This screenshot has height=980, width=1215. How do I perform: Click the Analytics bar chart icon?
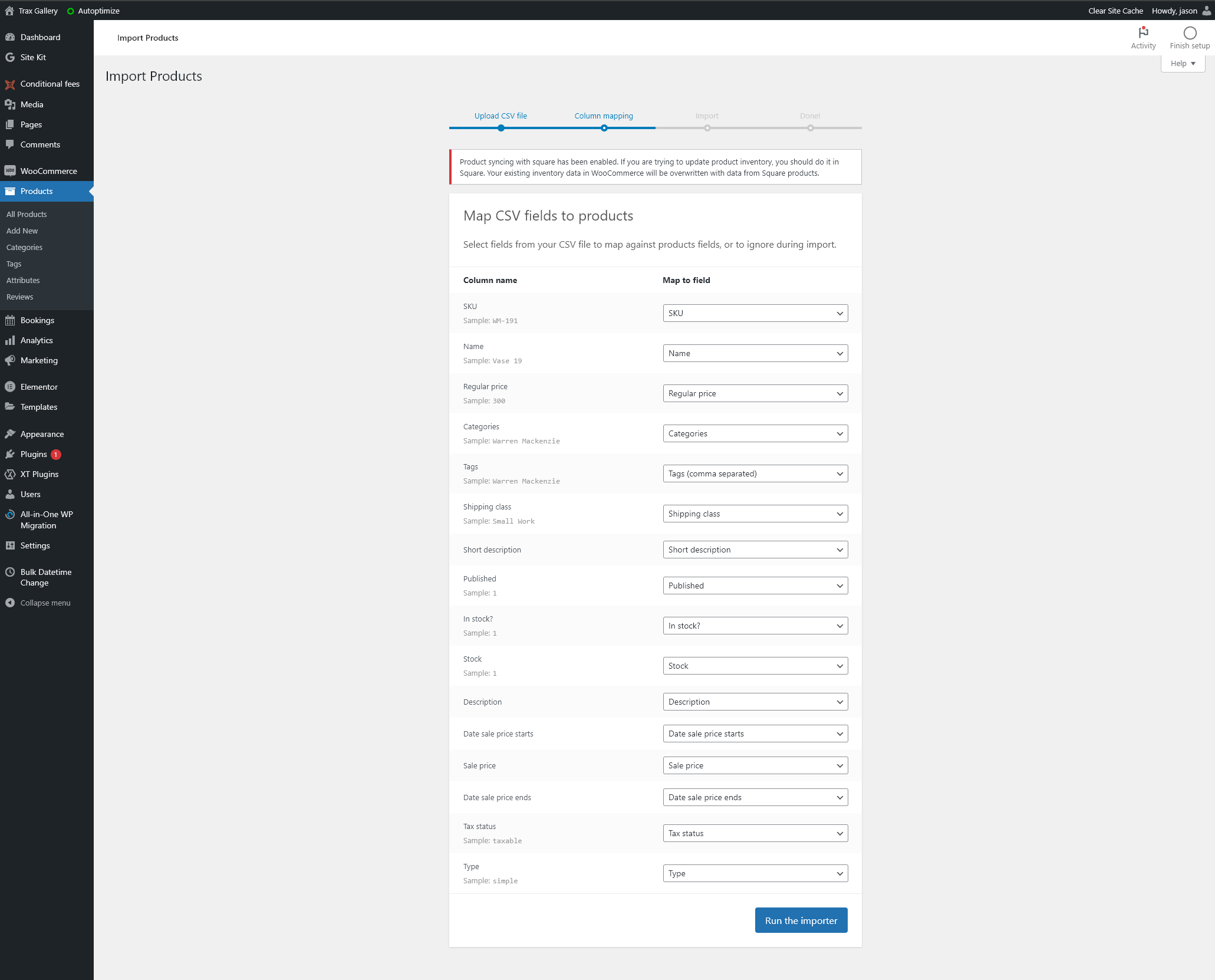(x=10, y=340)
